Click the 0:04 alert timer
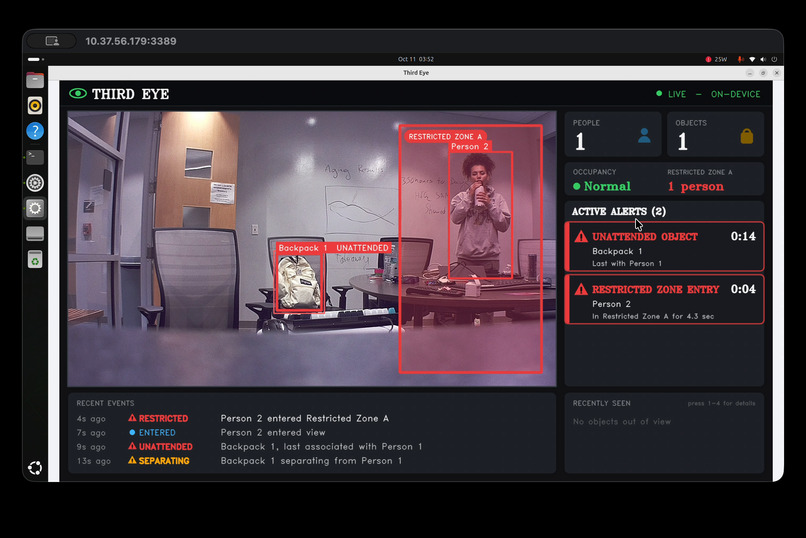The width and height of the screenshot is (806, 538). (743, 289)
